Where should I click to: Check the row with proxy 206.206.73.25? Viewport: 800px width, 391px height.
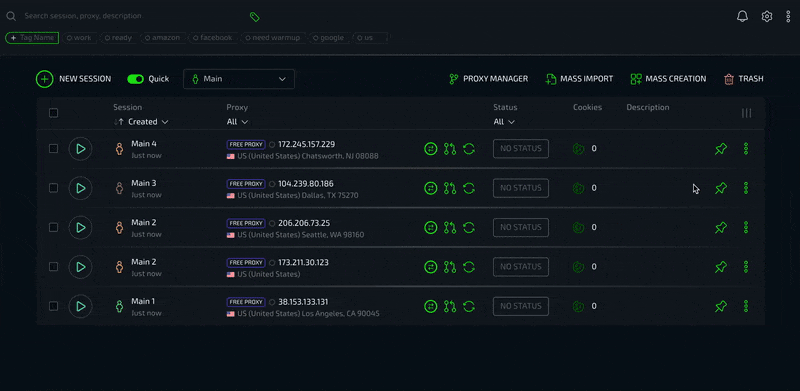[54, 227]
